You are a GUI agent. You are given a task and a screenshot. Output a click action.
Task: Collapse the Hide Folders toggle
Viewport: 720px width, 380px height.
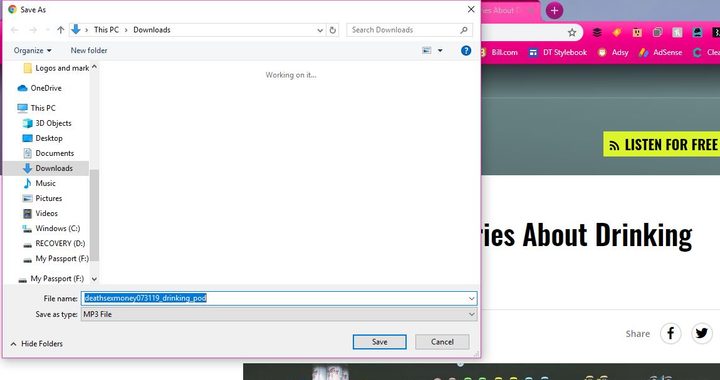(x=36, y=344)
